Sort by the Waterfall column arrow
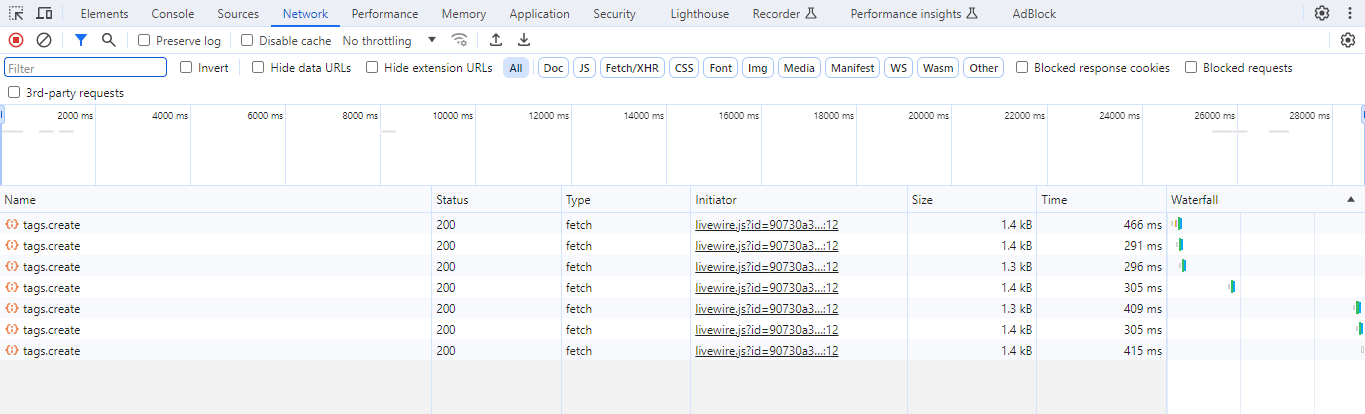The height and width of the screenshot is (414, 1365). point(1352,200)
